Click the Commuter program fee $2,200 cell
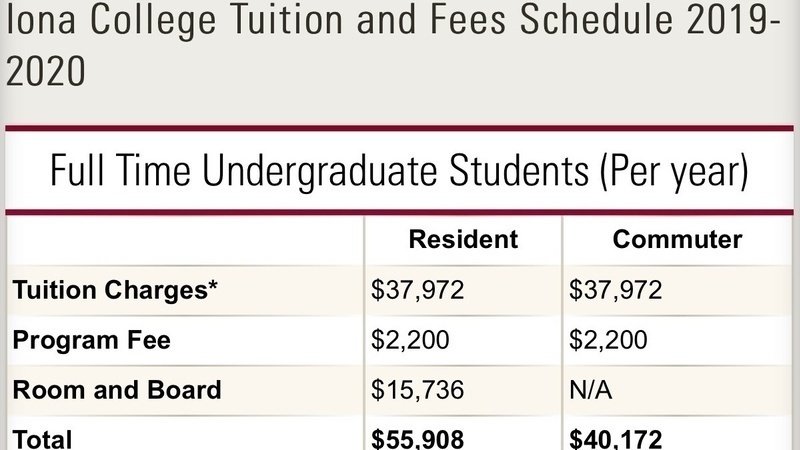The image size is (800, 450). pos(608,340)
